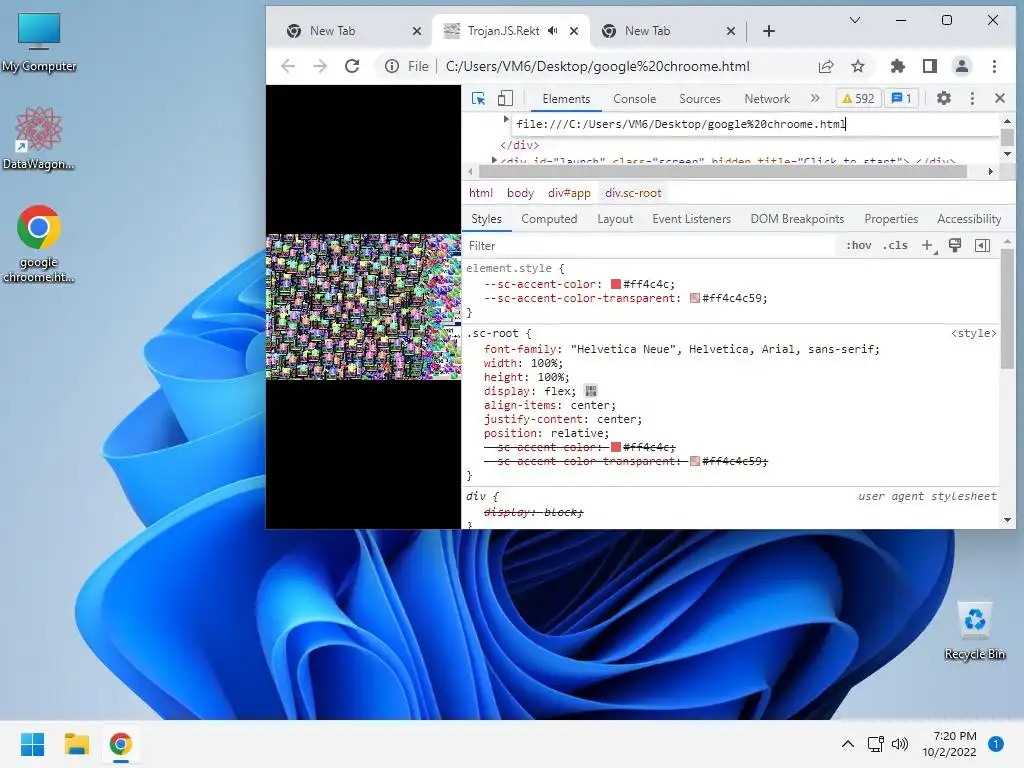Show more DevTools tabs chevron
This screenshot has height=768, width=1024.
814,98
